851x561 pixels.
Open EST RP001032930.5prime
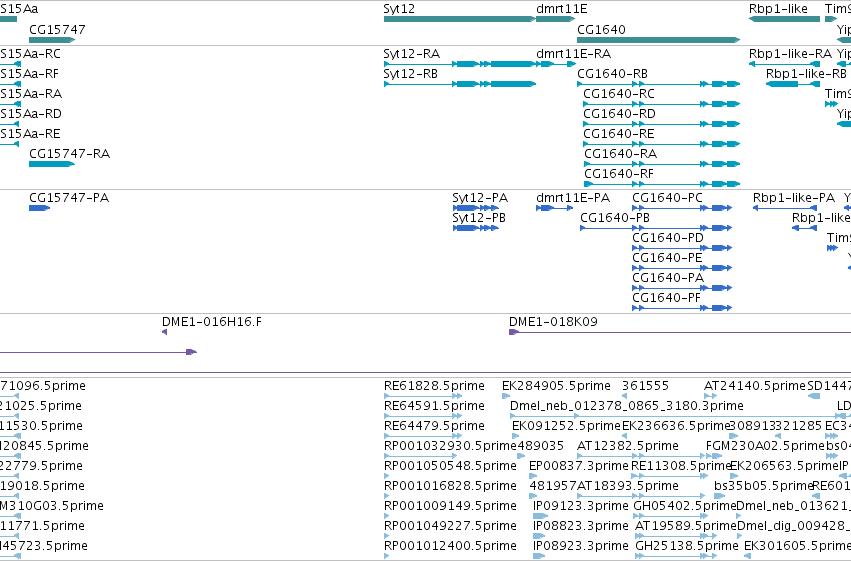[450, 447]
